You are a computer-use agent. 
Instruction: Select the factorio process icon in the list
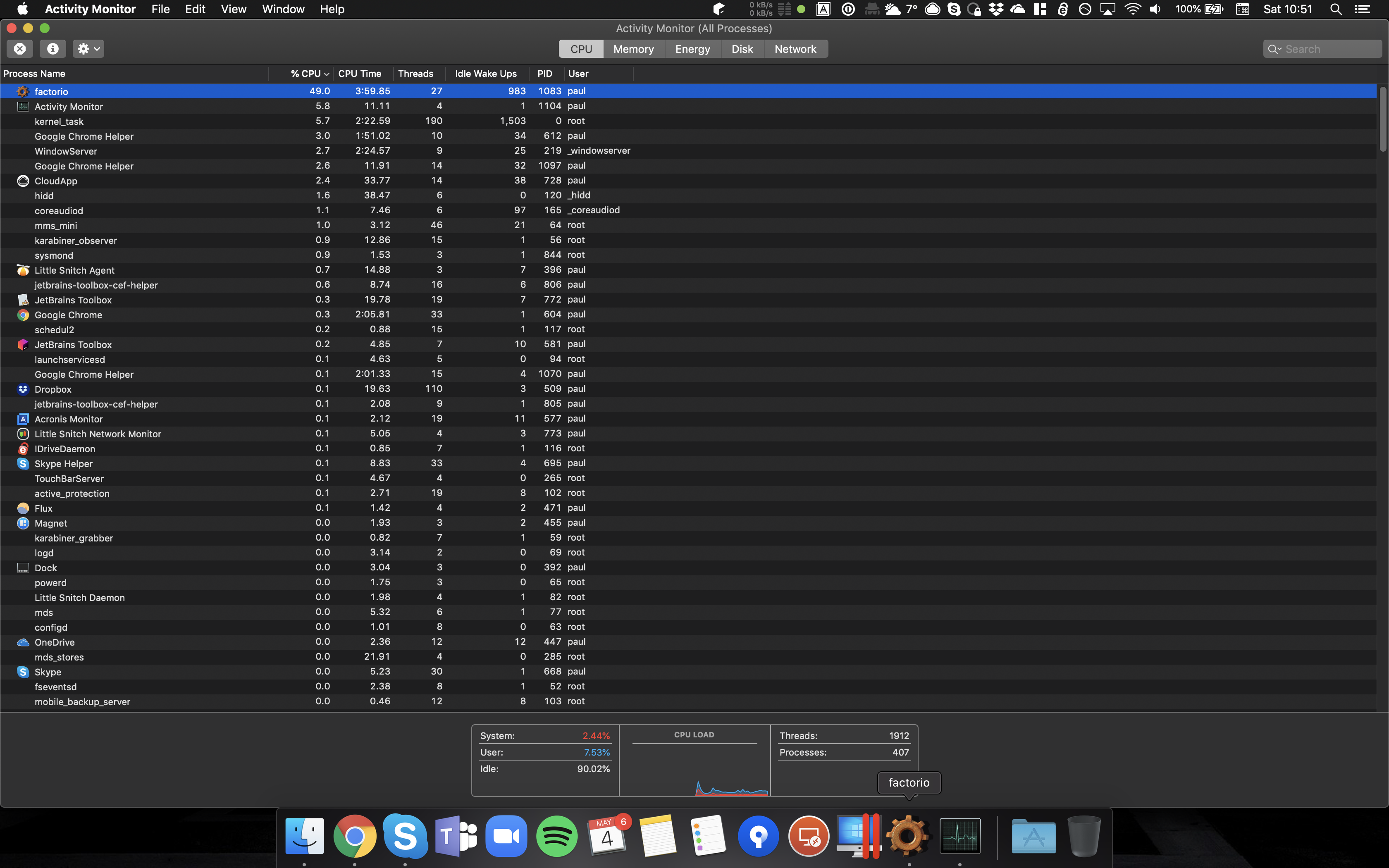(x=23, y=91)
